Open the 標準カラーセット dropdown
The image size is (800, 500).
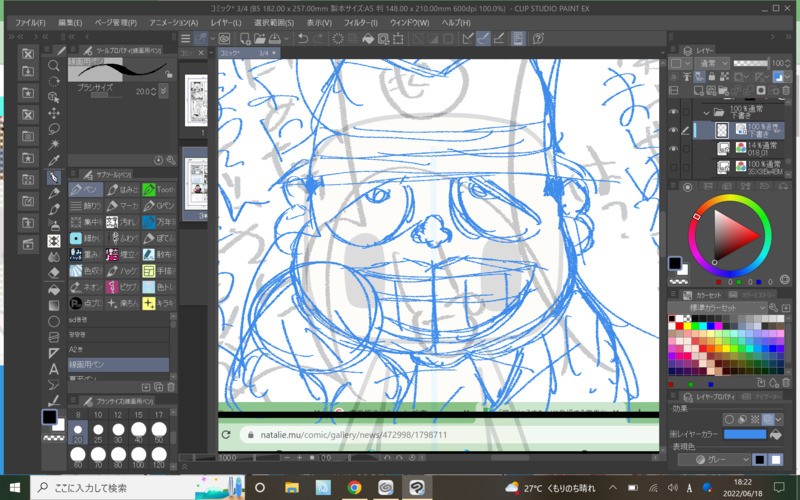[x=718, y=308]
